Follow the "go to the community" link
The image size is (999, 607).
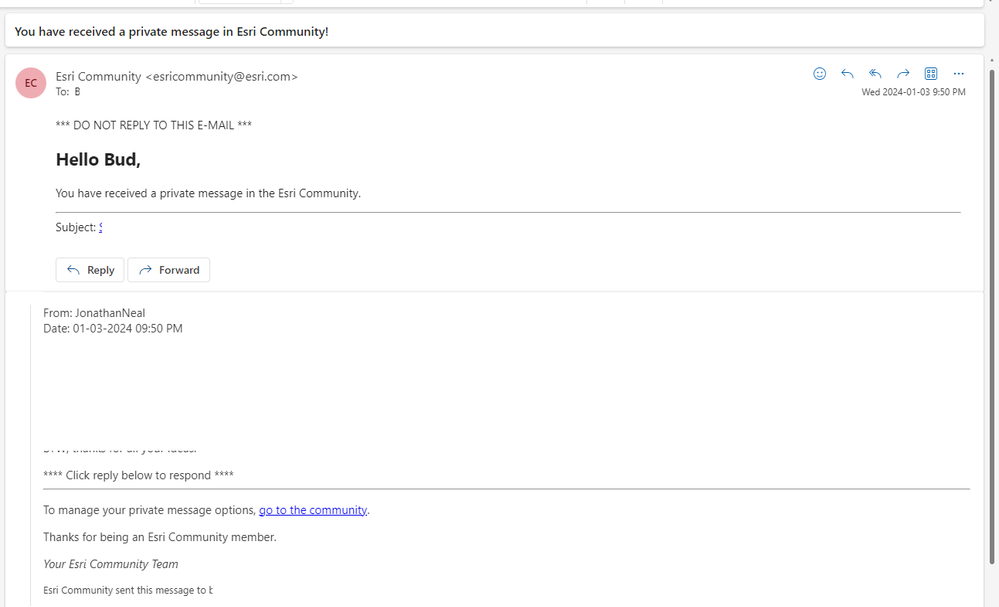pyautogui.click(x=313, y=510)
